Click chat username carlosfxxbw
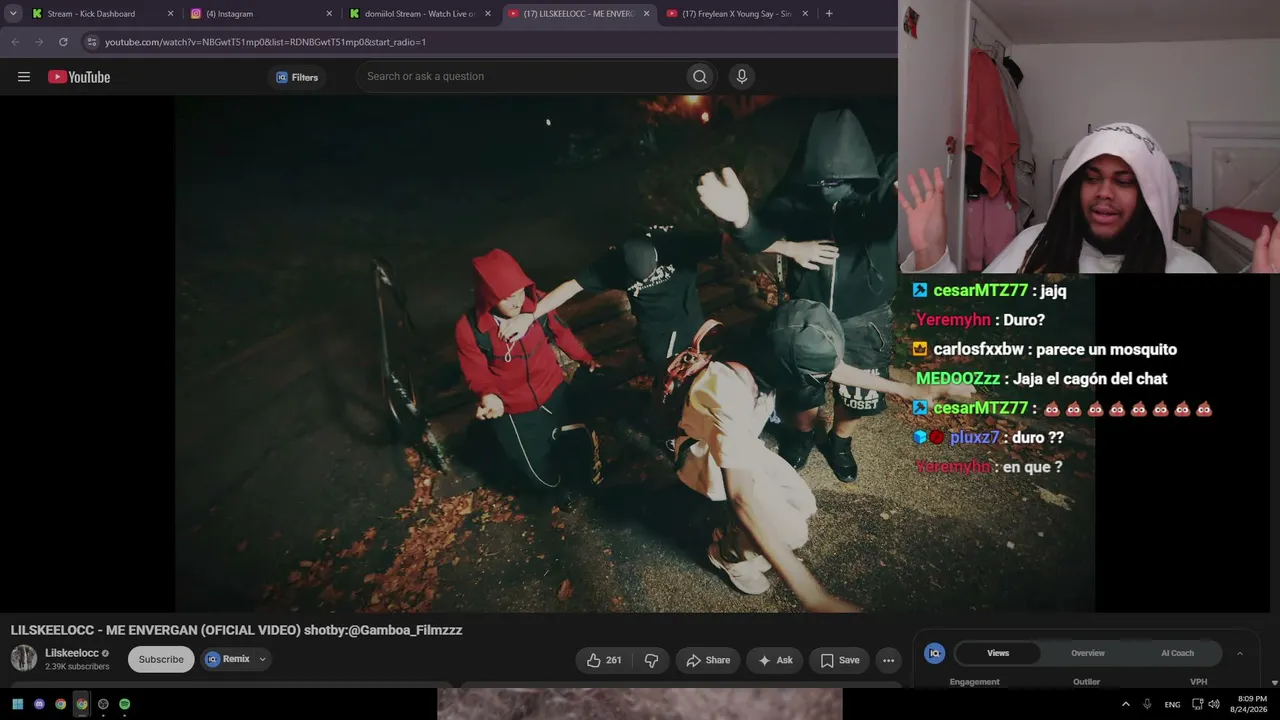 tap(979, 350)
